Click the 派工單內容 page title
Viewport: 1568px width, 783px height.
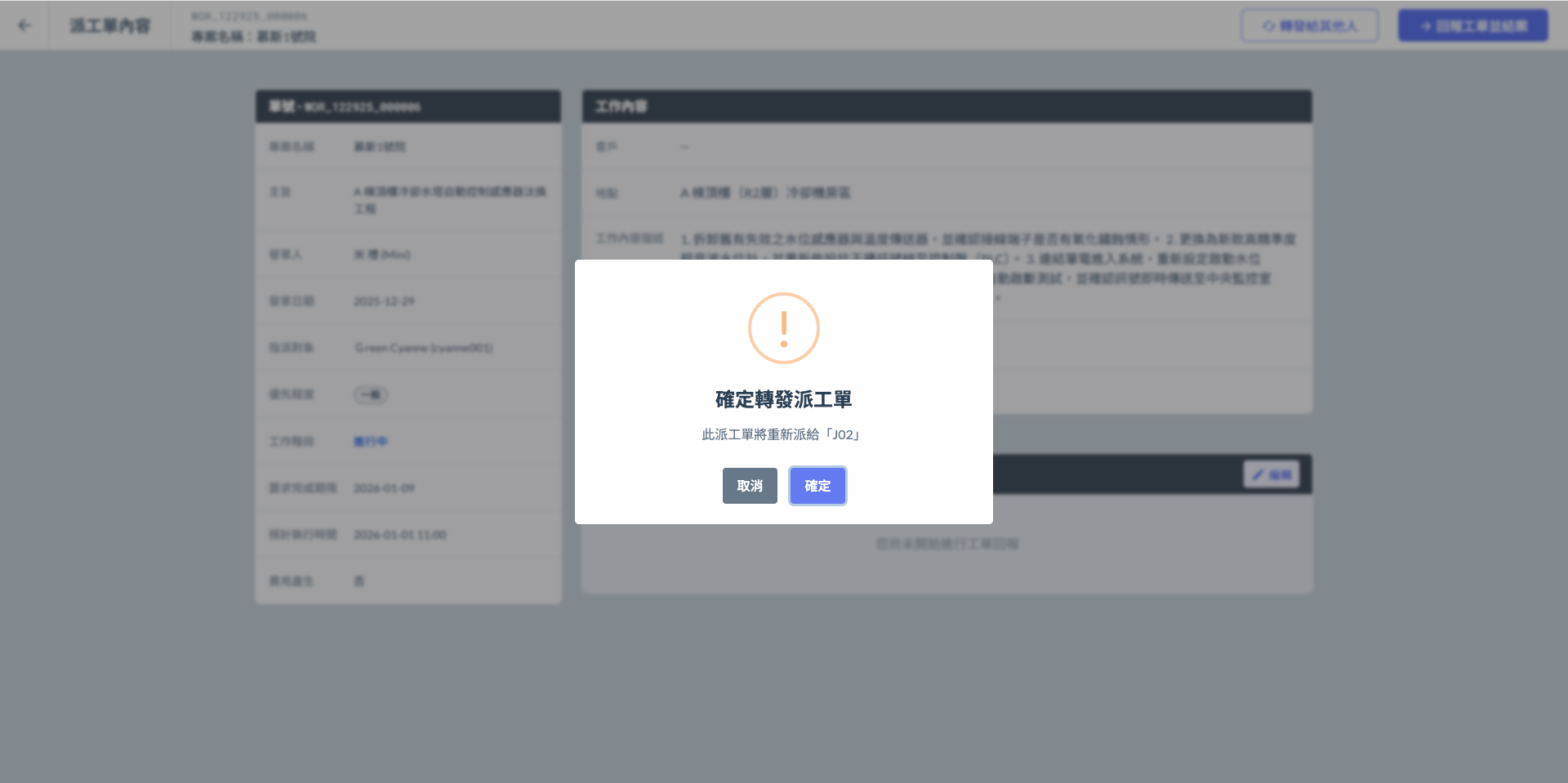click(x=109, y=26)
